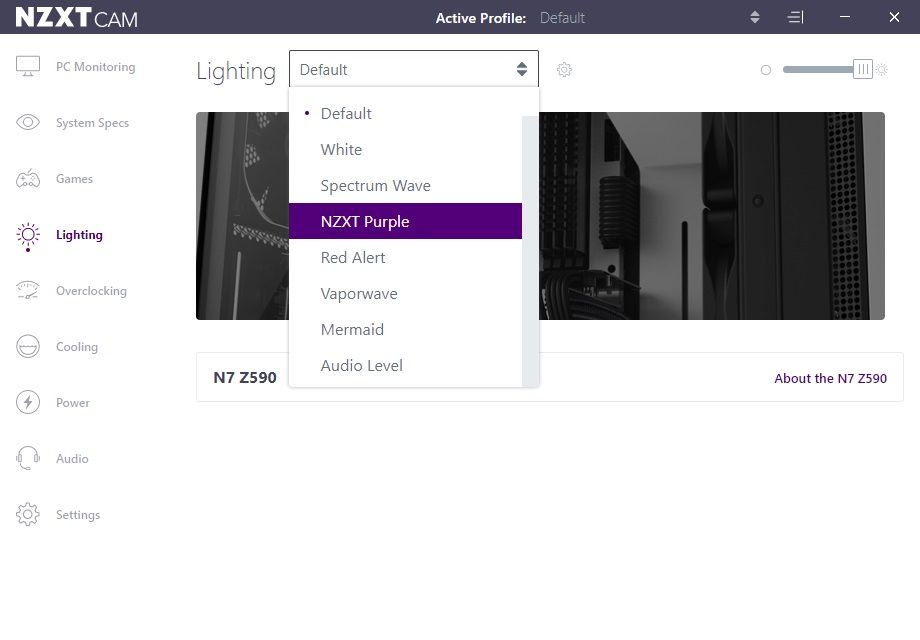Open the side panel list icon in title bar
920x640 pixels.
click(795, 18)
